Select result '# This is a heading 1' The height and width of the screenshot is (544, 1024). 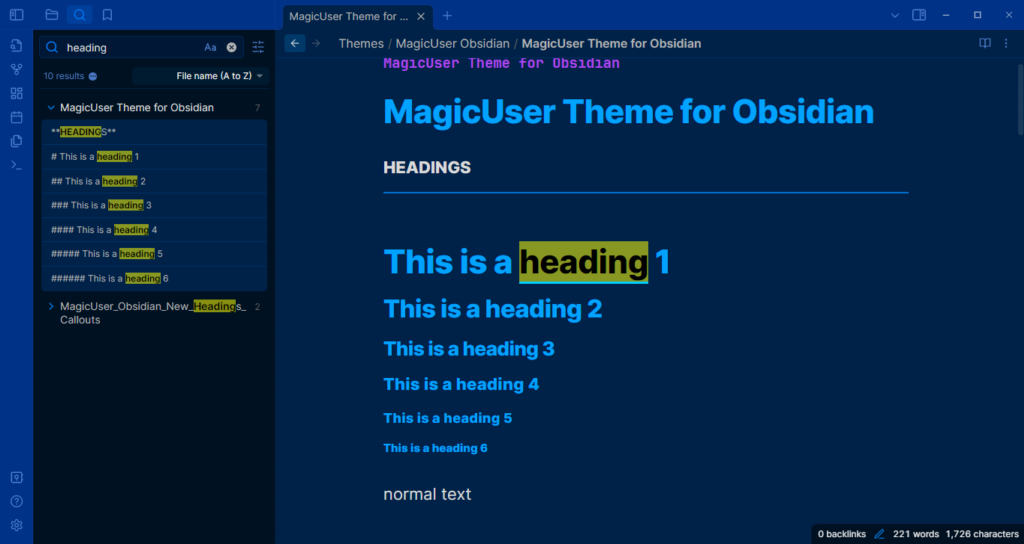click(154, 157)
